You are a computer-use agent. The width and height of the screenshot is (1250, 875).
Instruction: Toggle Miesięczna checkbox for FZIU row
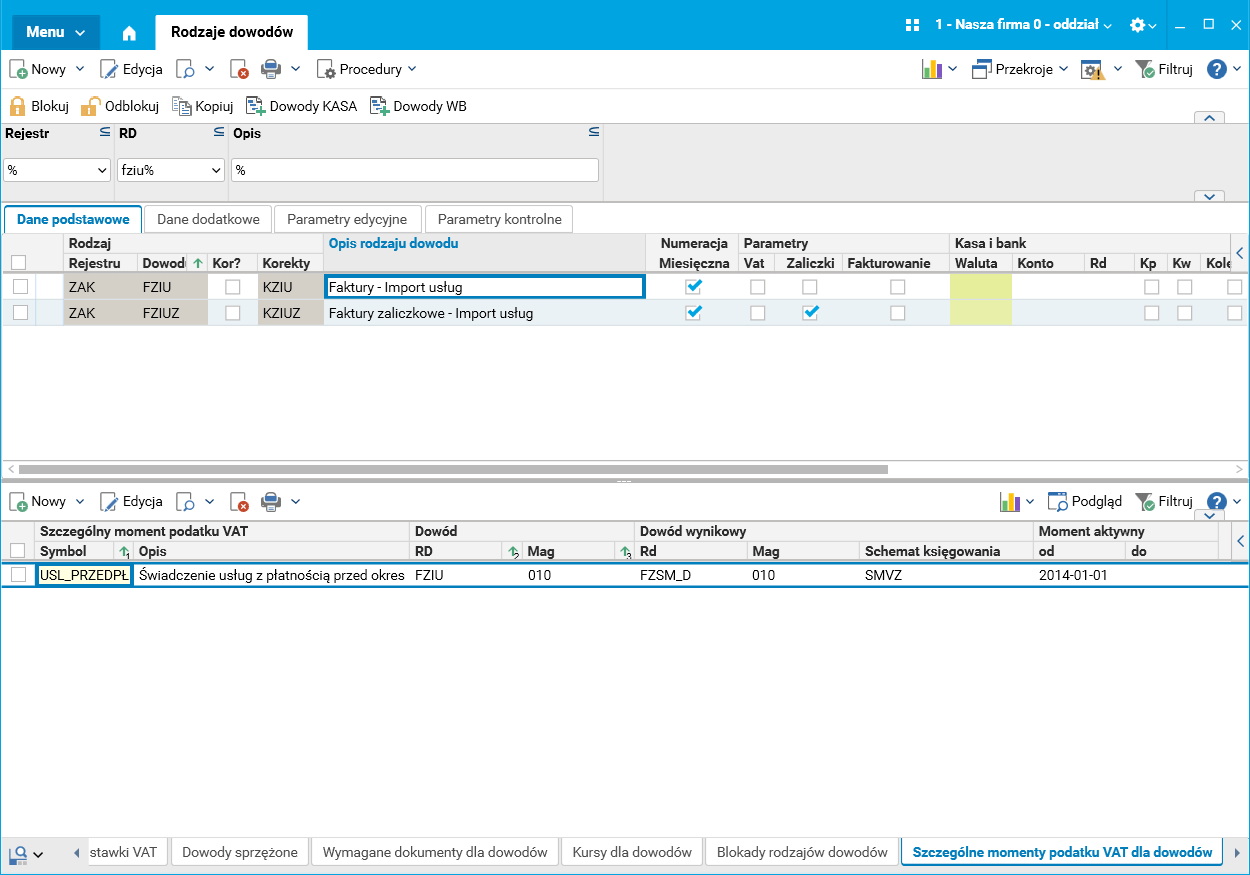tap(693, 287)
